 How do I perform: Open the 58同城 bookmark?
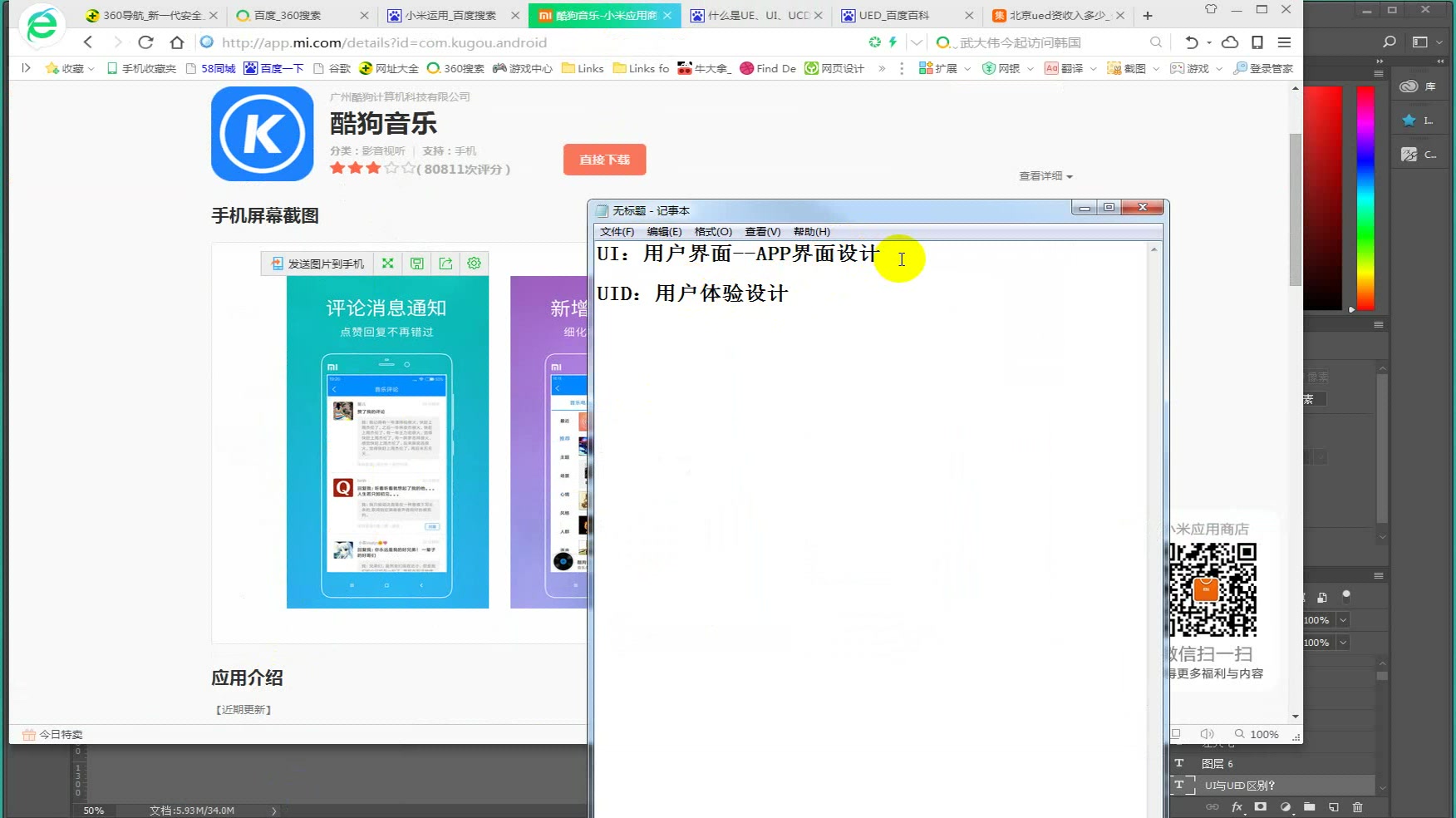pyautogui.click(x=211, y=68)
